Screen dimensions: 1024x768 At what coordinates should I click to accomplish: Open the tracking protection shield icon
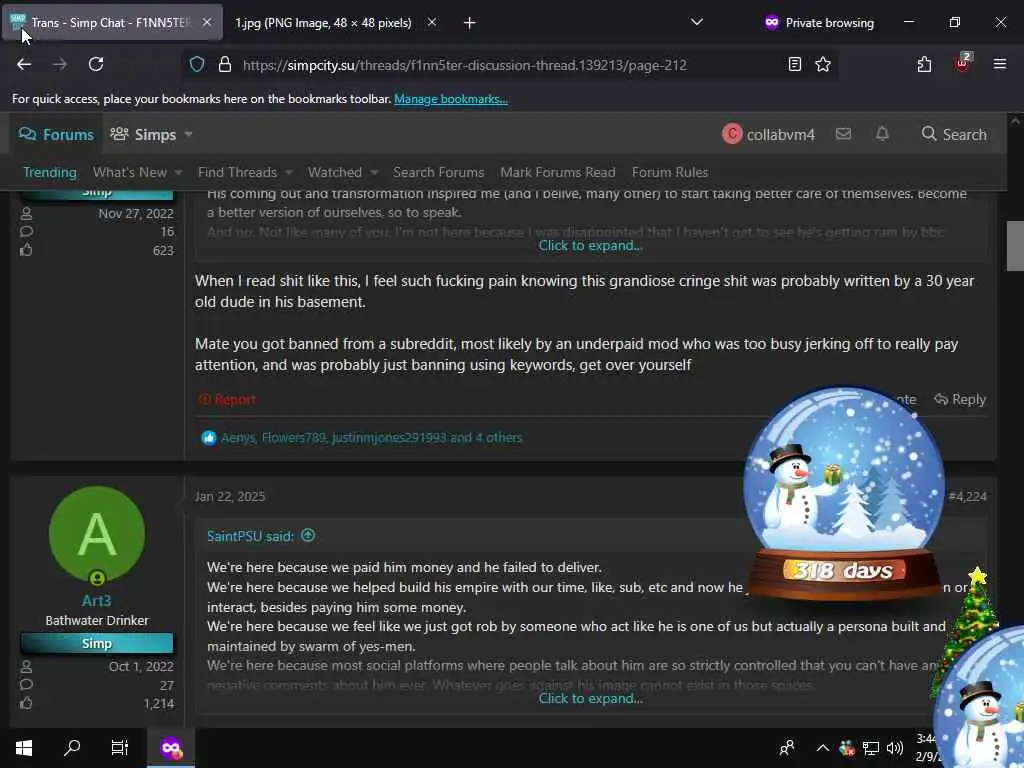197,65
